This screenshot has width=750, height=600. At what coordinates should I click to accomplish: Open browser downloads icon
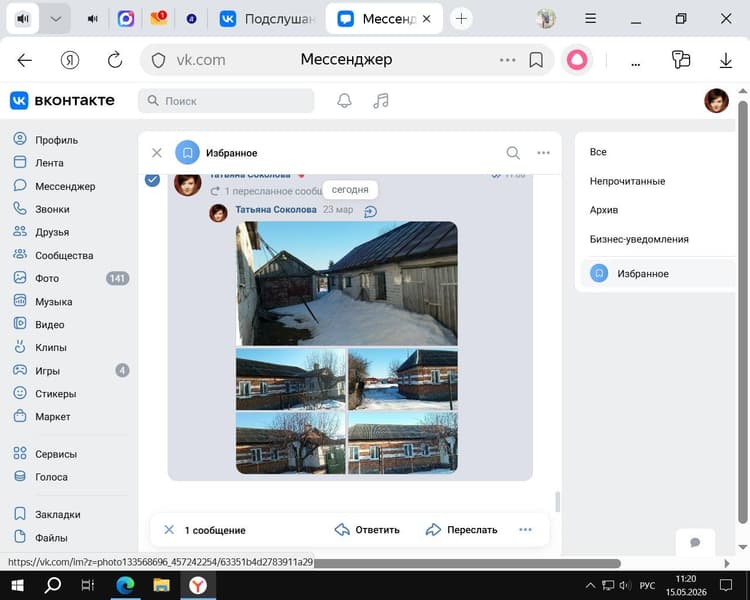tap(726, 60)
